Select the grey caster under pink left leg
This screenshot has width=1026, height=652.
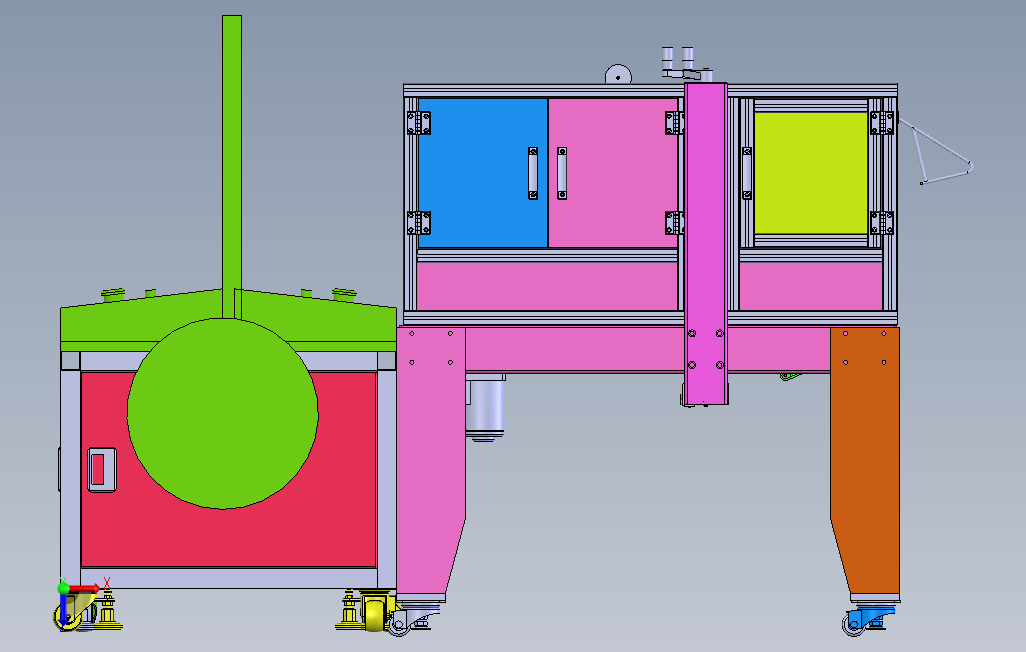coord(412,619)
